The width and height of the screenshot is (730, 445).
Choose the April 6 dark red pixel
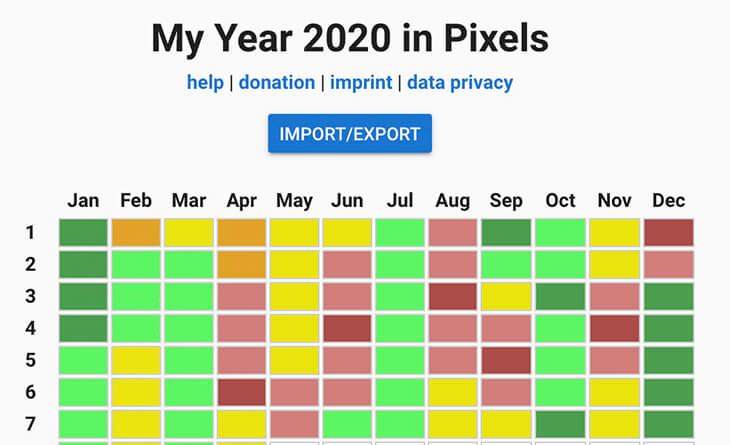[242, 392]
